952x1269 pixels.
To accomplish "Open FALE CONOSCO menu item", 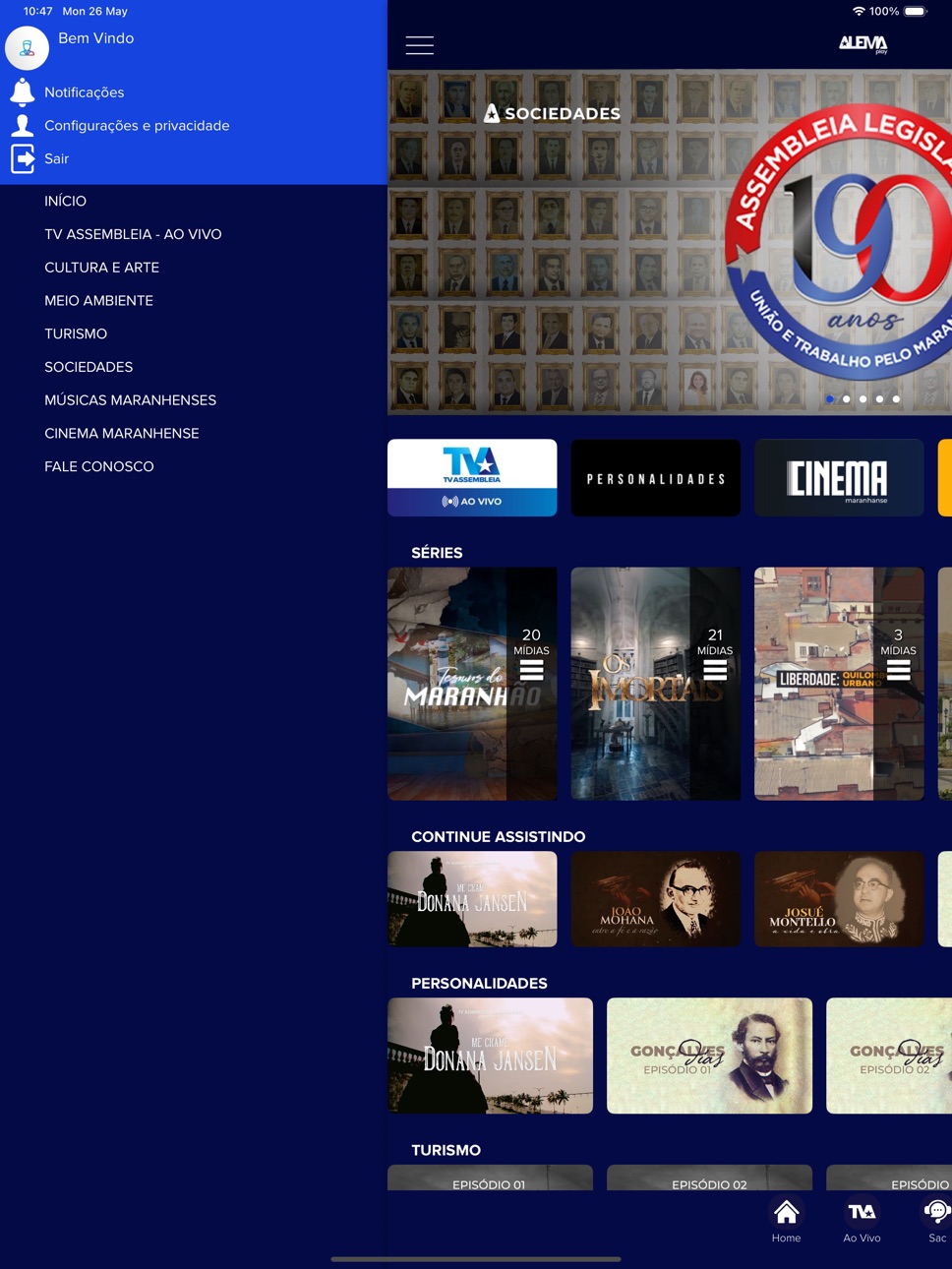I will pos(98,466).
